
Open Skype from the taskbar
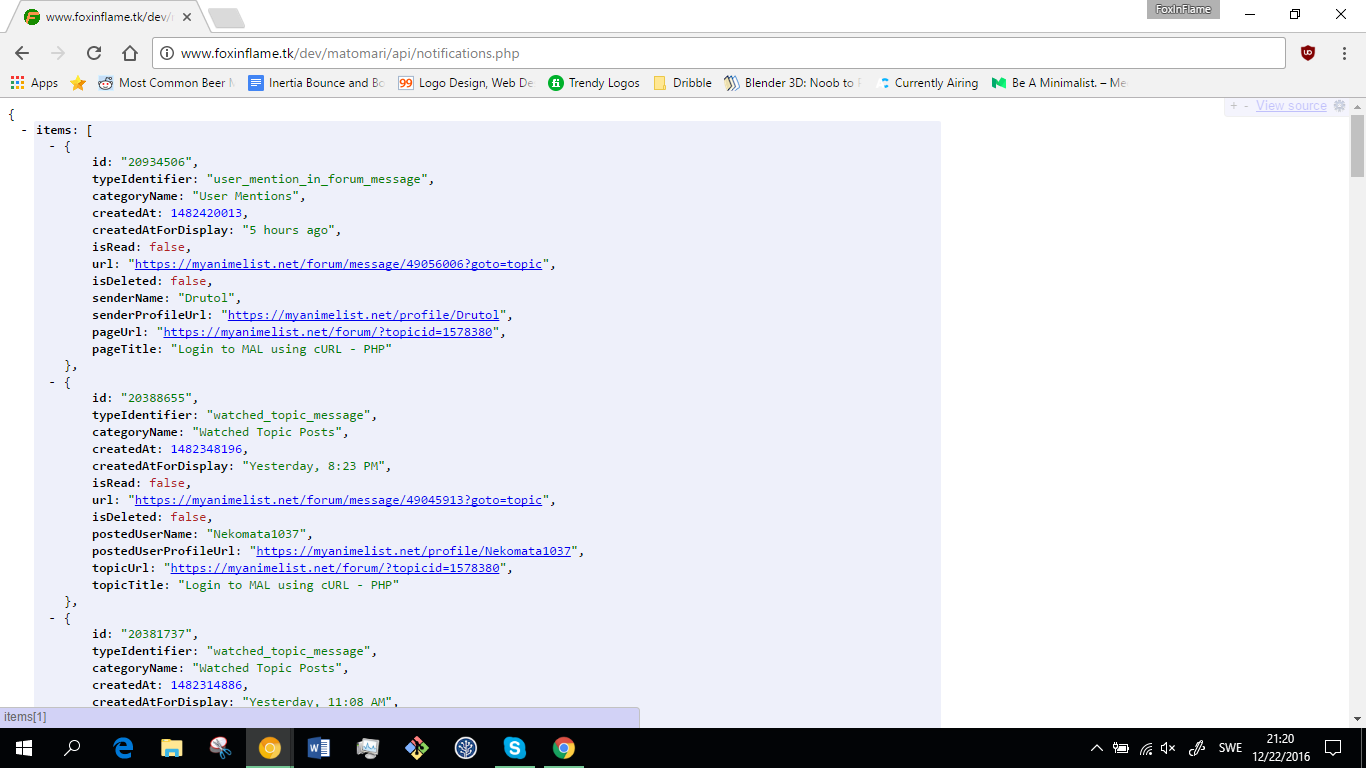[x=515, y=748]
